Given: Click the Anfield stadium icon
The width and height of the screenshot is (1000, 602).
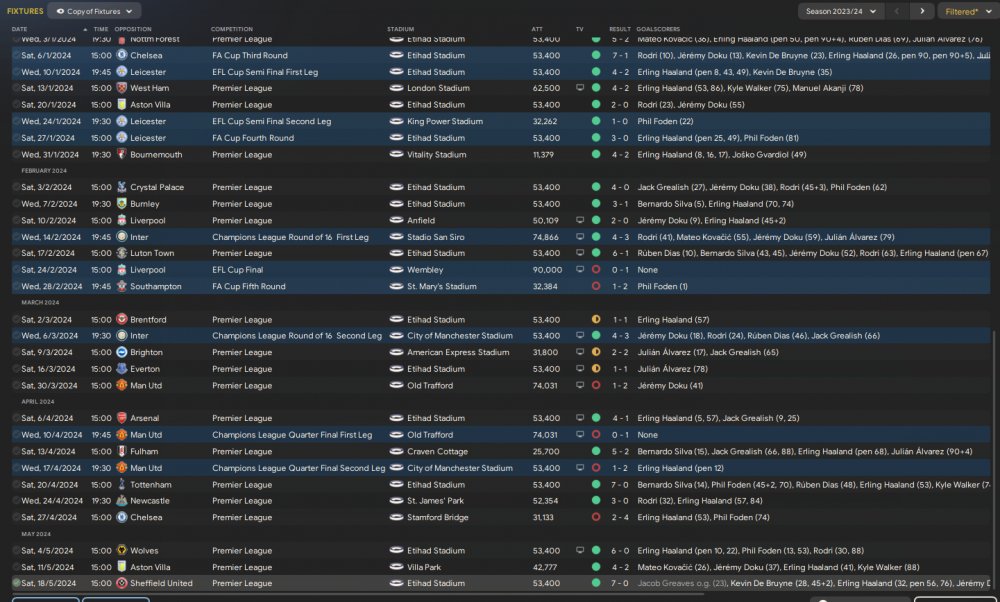Looking at the screenshot, I should click(396, 220).
